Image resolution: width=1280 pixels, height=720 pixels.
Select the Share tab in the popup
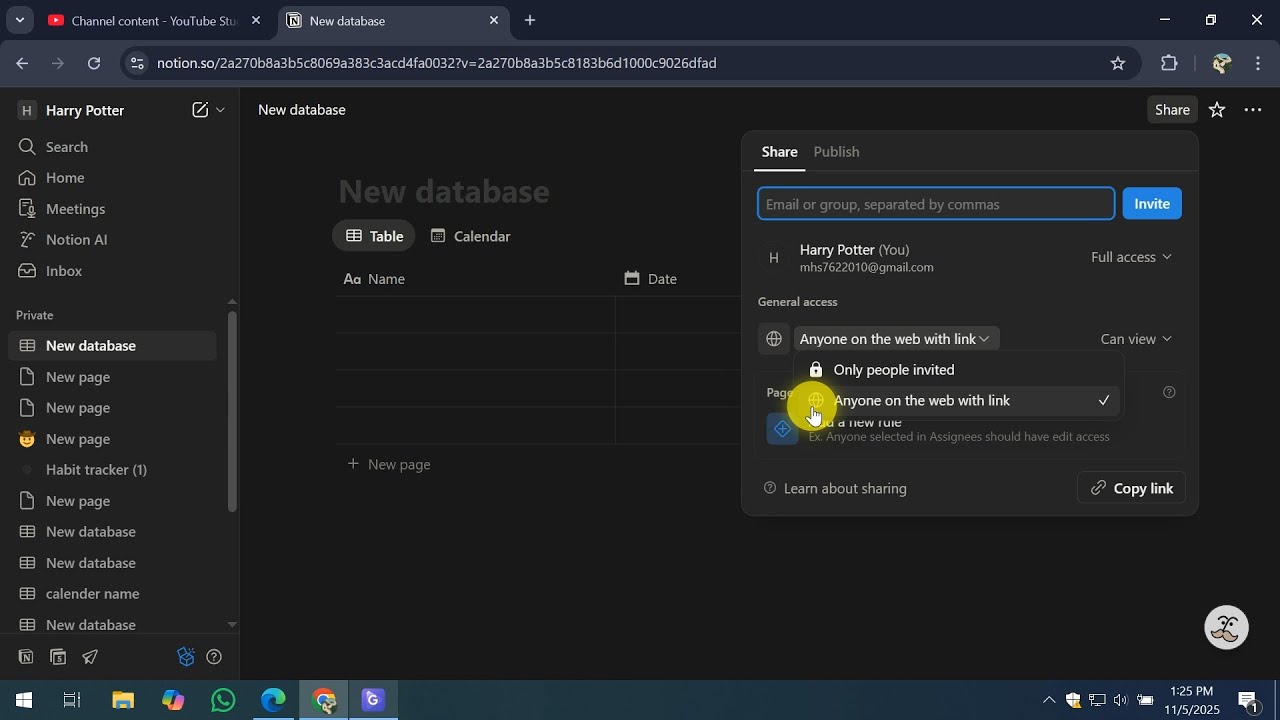780,152
